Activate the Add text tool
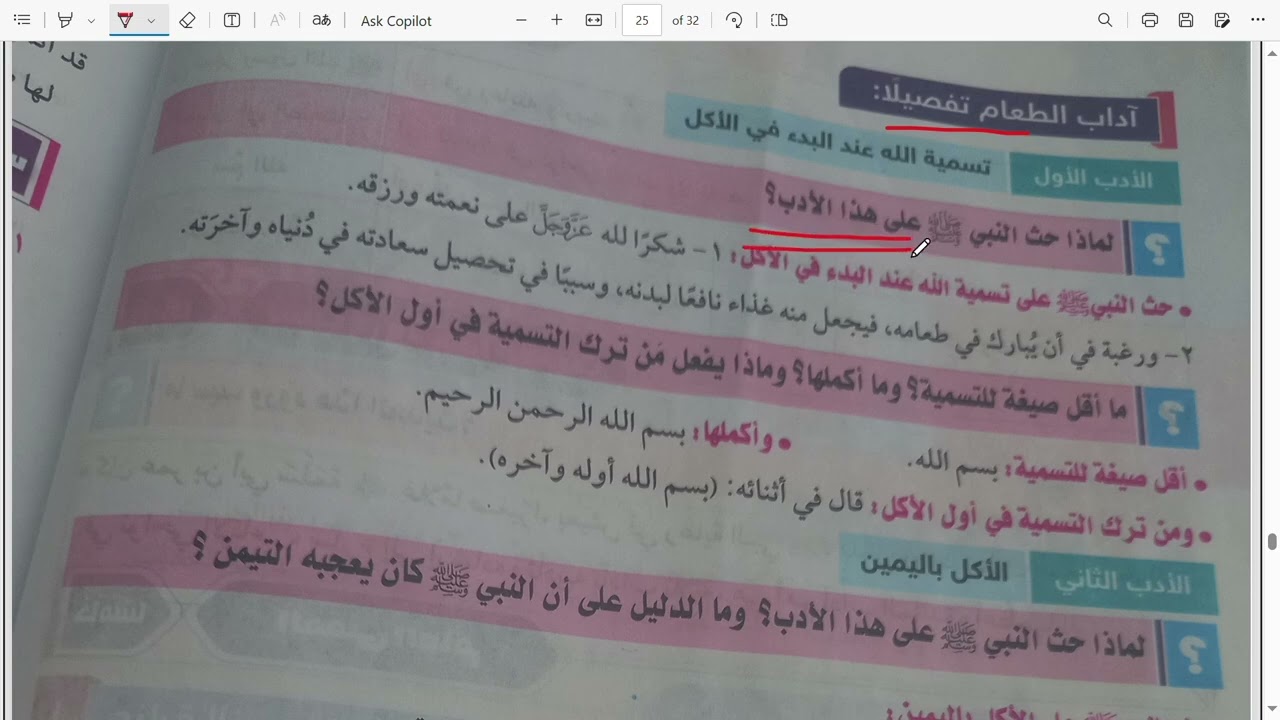The image size is (1280, 720). 232,20
